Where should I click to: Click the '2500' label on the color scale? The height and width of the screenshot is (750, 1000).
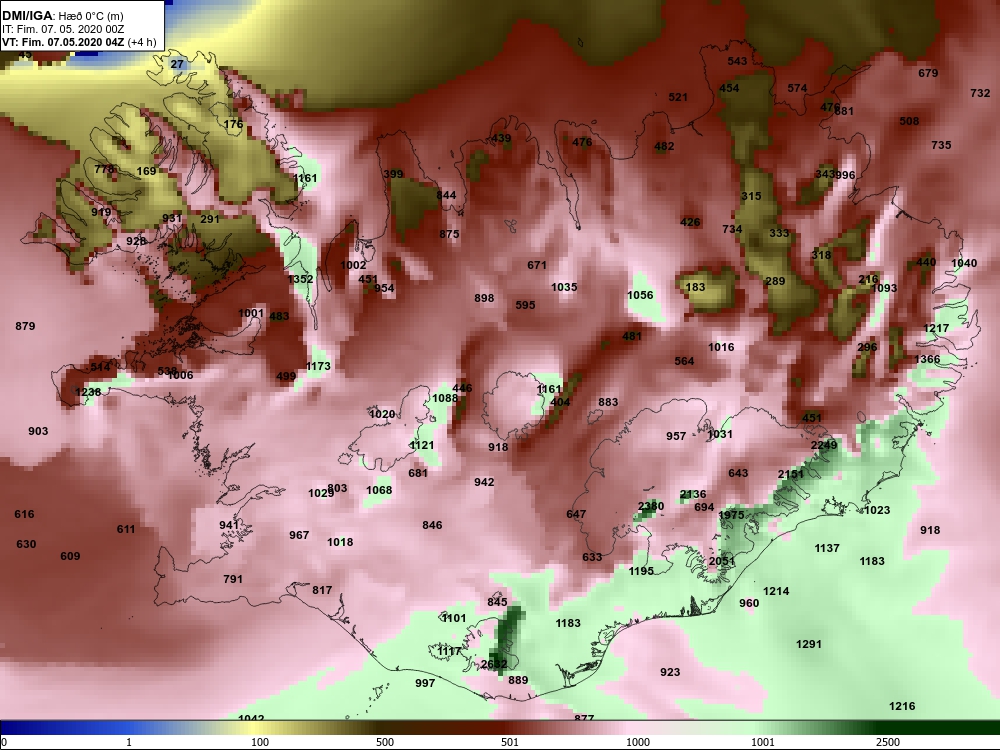click(888, 742)
